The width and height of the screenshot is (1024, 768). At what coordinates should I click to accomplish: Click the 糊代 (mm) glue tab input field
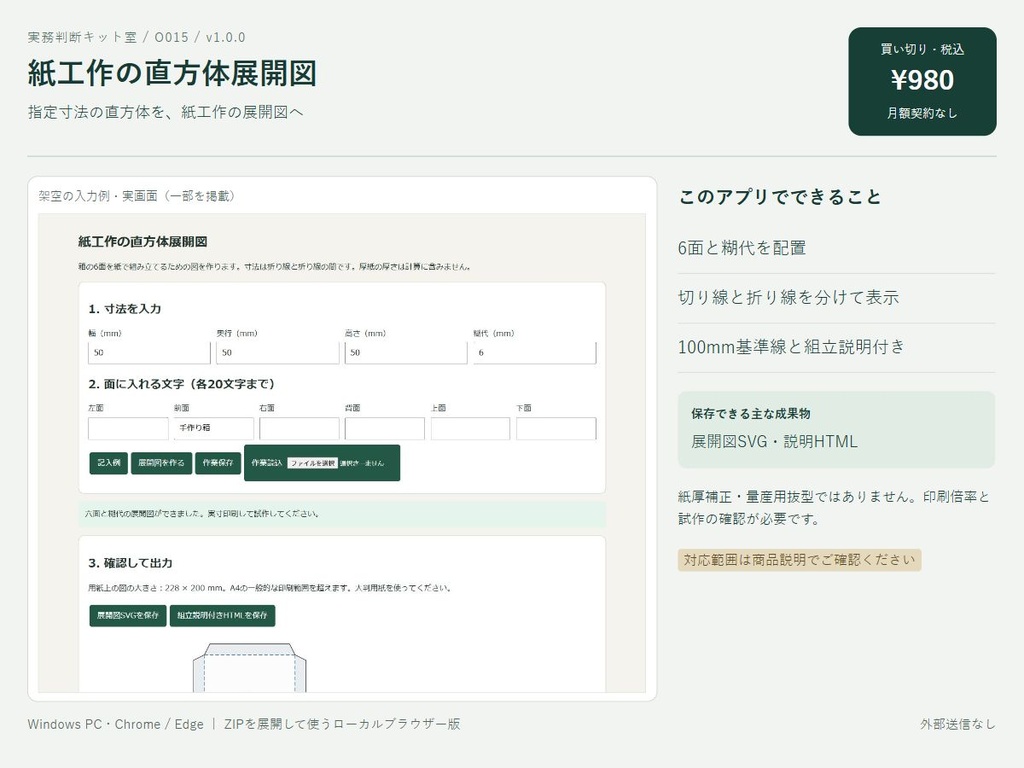pyautogui.click(x=534, y=353)
